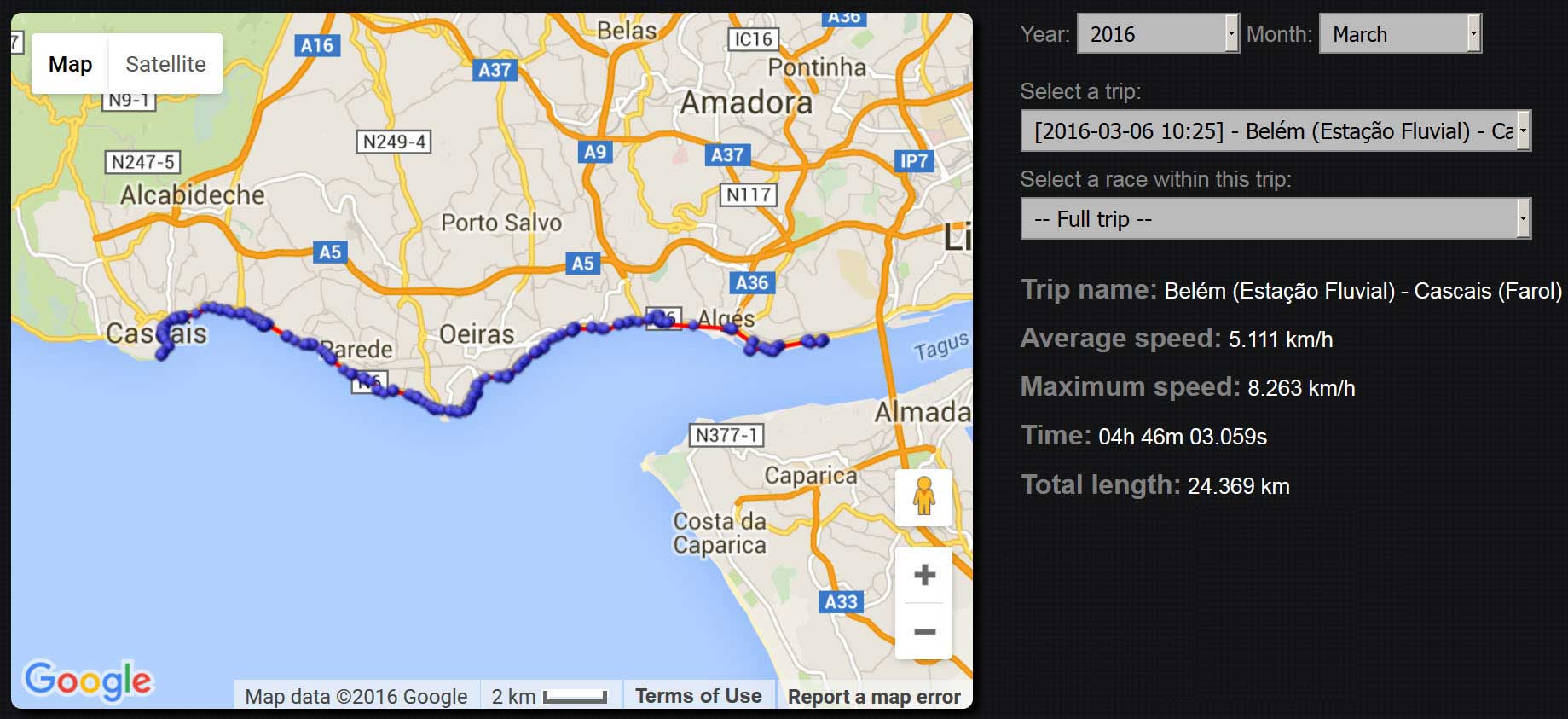Expand the race selector showing Full trip
The height and width of the screenshot is (719, 1568).
1276,219
